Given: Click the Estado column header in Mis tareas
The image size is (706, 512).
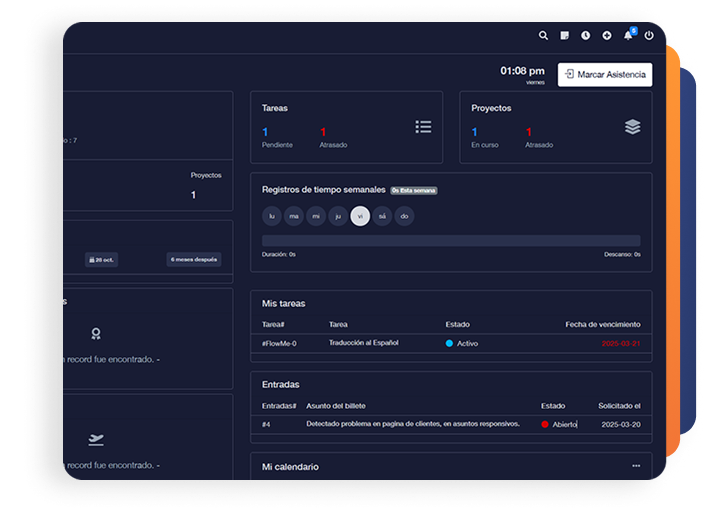Looking at the screenshot, I should tap(457, 325).
